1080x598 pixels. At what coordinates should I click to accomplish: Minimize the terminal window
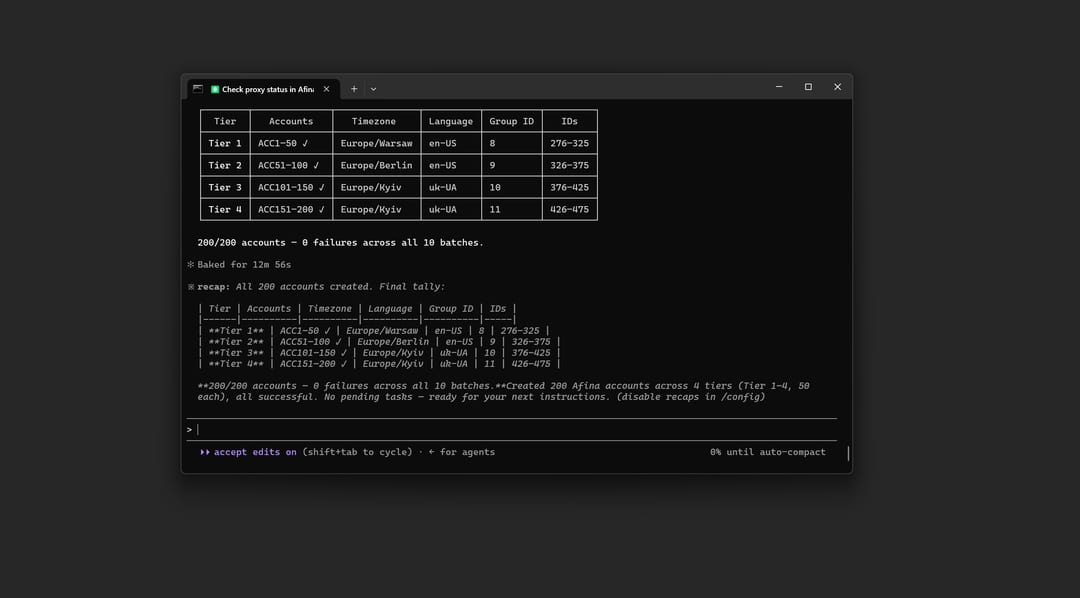(x=779, y=87)
